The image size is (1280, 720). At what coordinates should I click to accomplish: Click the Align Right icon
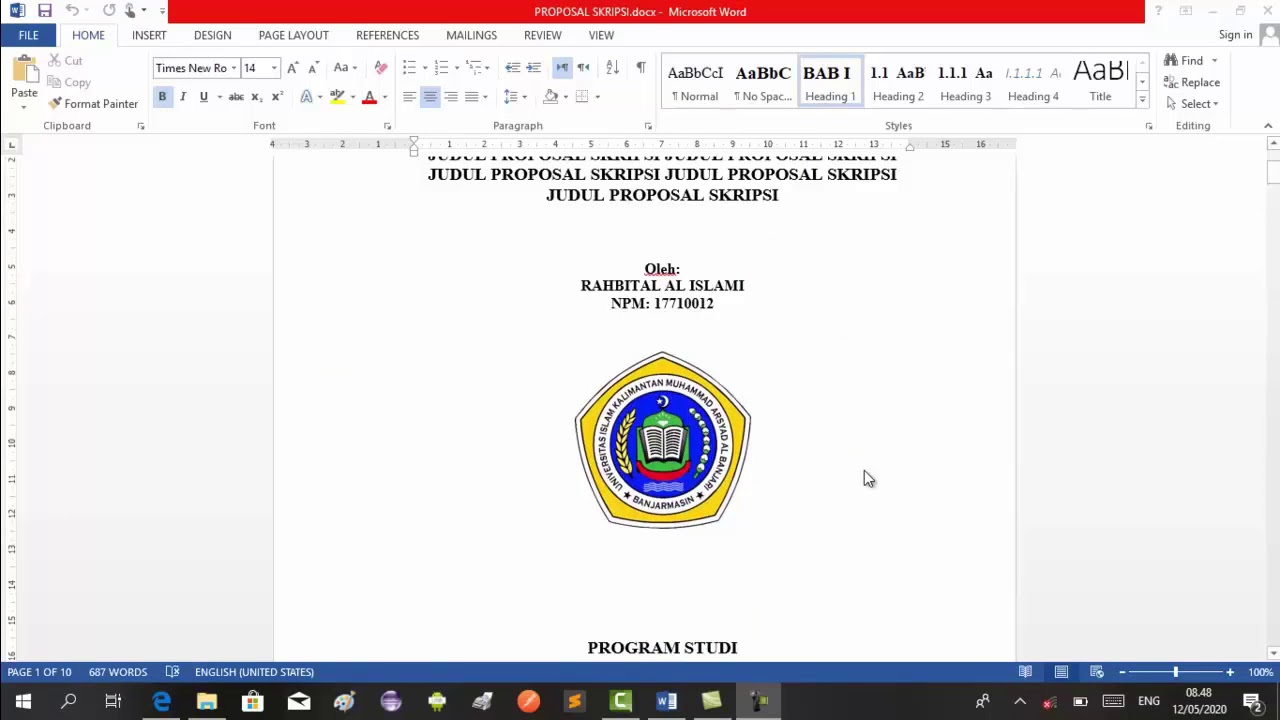pyautogui.click(x=451, y=97)
